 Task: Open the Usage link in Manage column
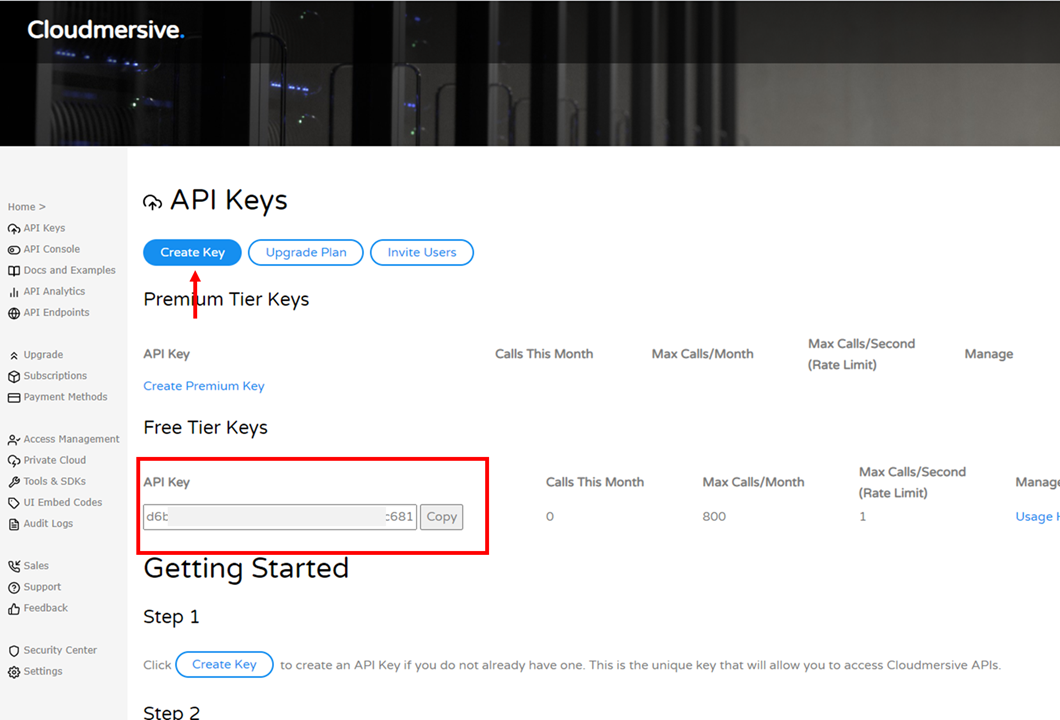point(1037,517)
